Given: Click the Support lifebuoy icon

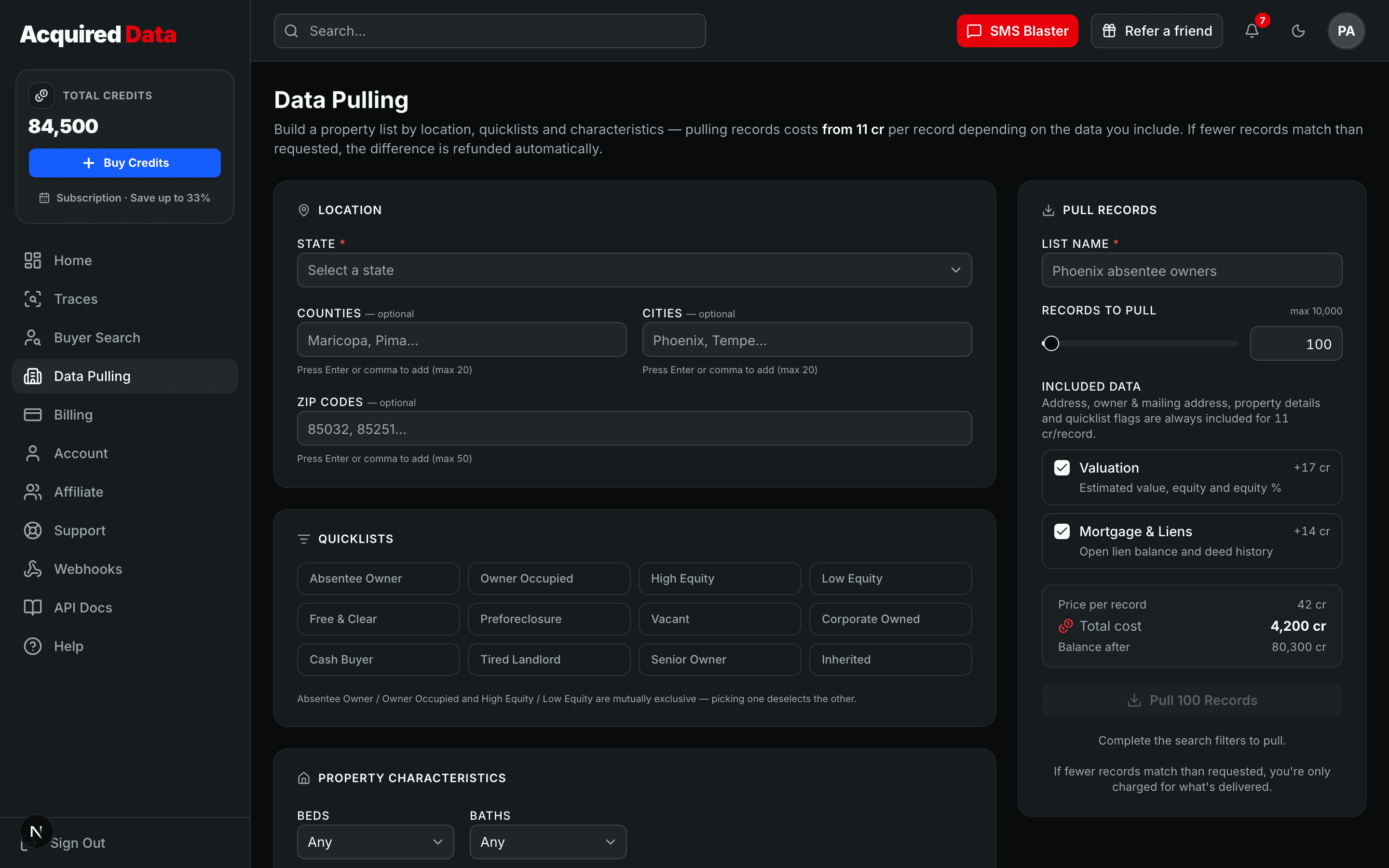Looking at the screenshot, I should coord(33,530).
